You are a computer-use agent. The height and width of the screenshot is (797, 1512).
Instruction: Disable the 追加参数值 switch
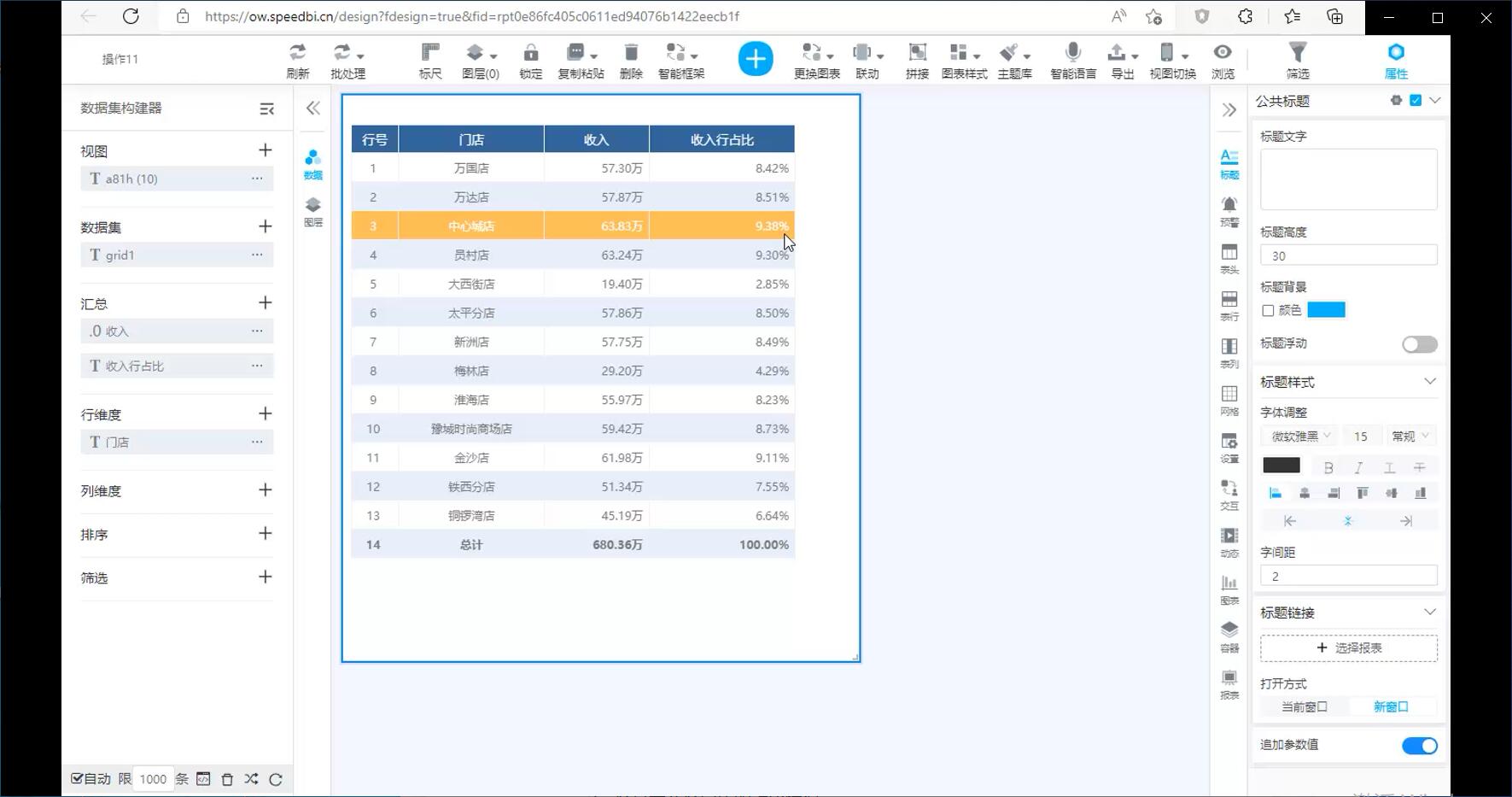pyautogui.click(x=1419, y=746)
